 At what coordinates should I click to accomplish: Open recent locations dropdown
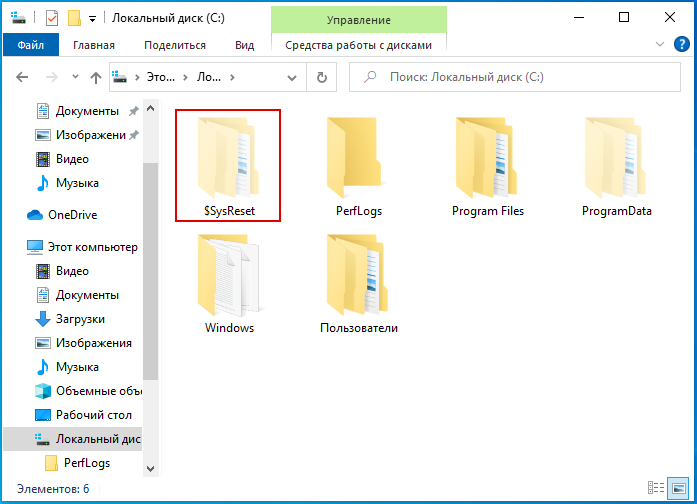coord(76,77)
